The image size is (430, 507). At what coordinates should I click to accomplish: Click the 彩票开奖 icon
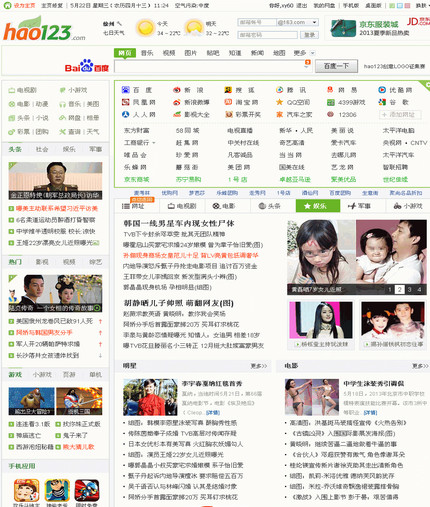click(x=228, y=114)
